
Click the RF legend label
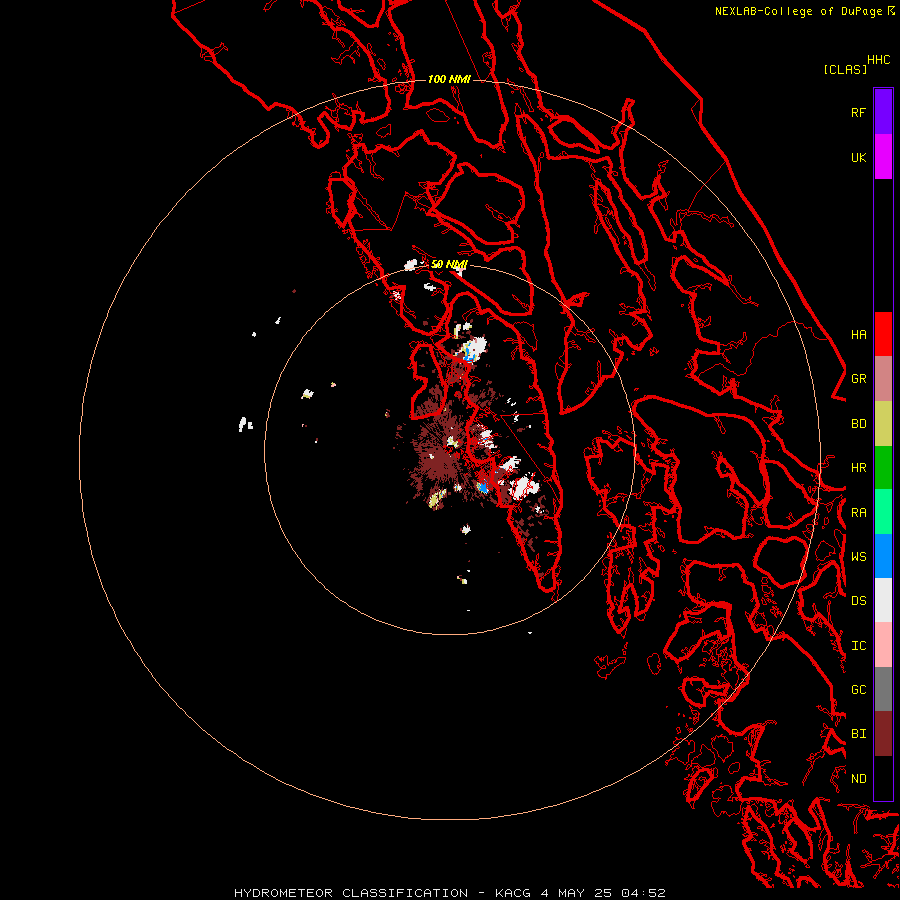pyautogui.click(x=858, y=112)
